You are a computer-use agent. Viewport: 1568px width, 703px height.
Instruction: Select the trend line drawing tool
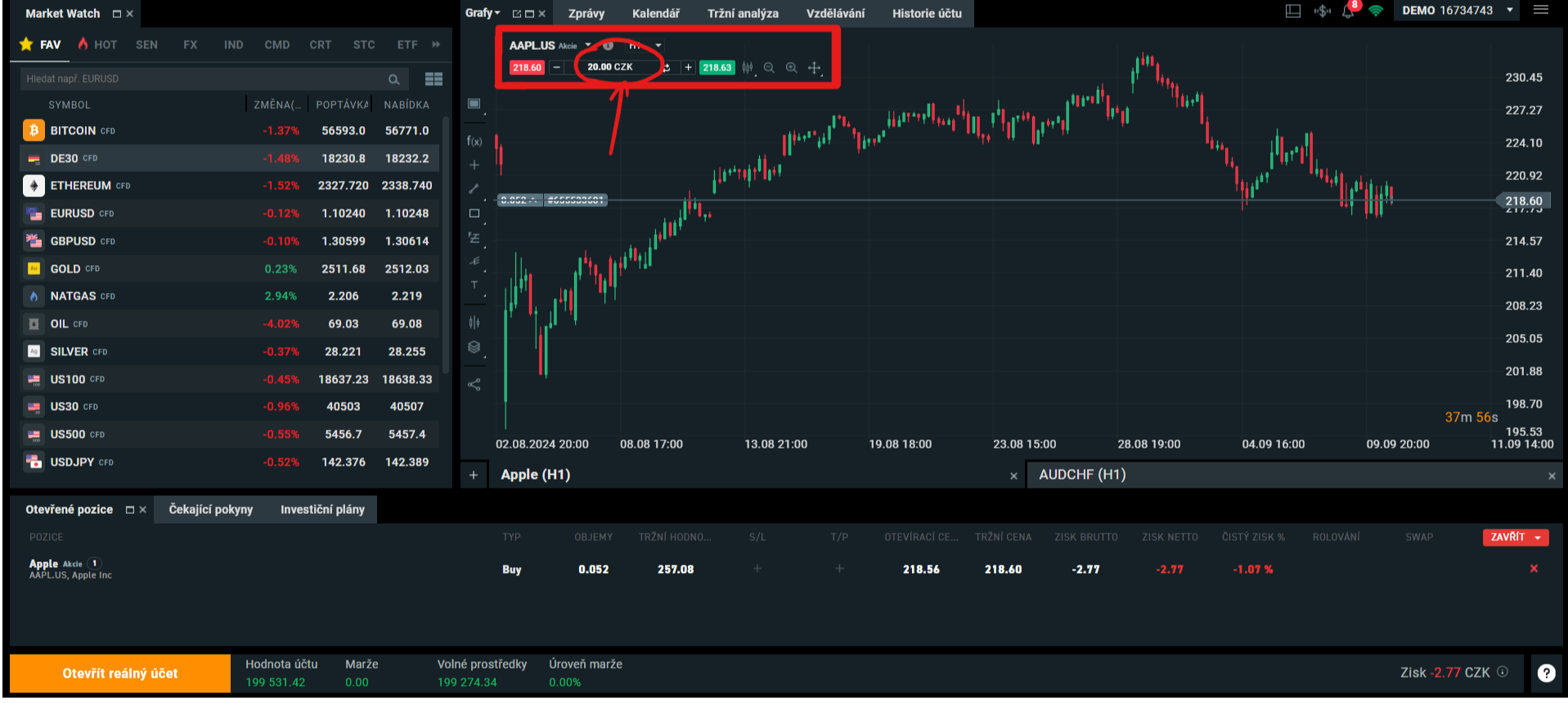coord(474,189)
